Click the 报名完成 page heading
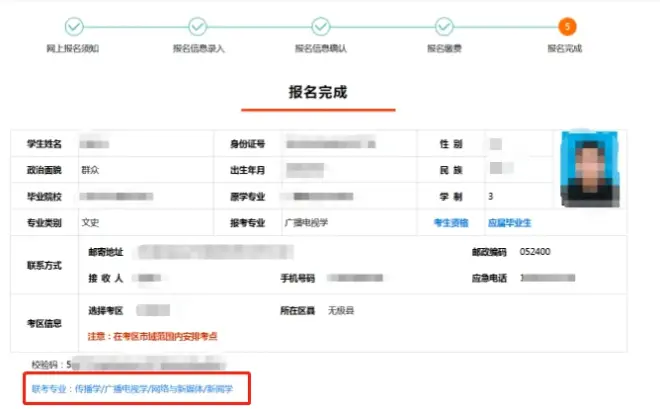Screen dimensions: 660x409 pos(318,93)
